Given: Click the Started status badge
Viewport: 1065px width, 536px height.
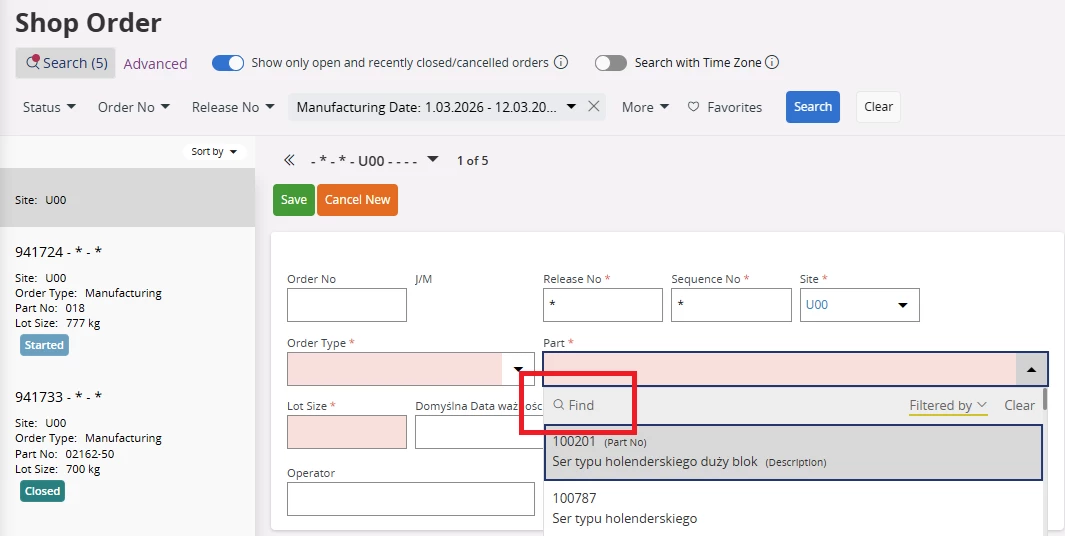Looking at the screenshot, I should point(44,345).
